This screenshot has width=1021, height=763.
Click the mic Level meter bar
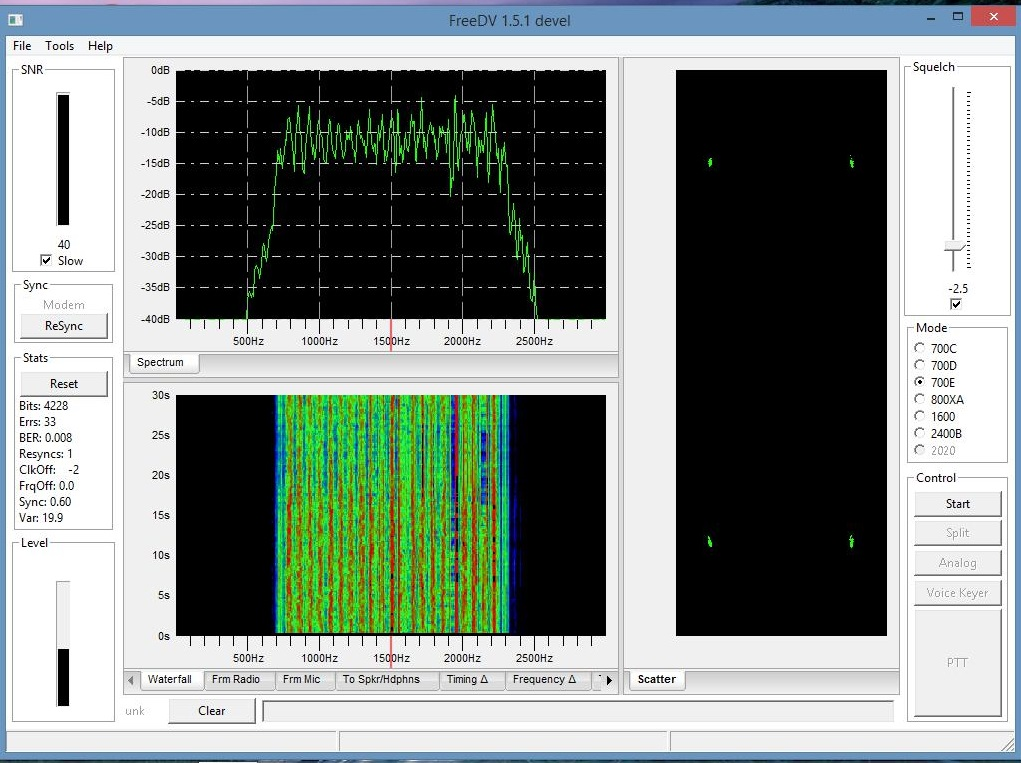[63, 643]
